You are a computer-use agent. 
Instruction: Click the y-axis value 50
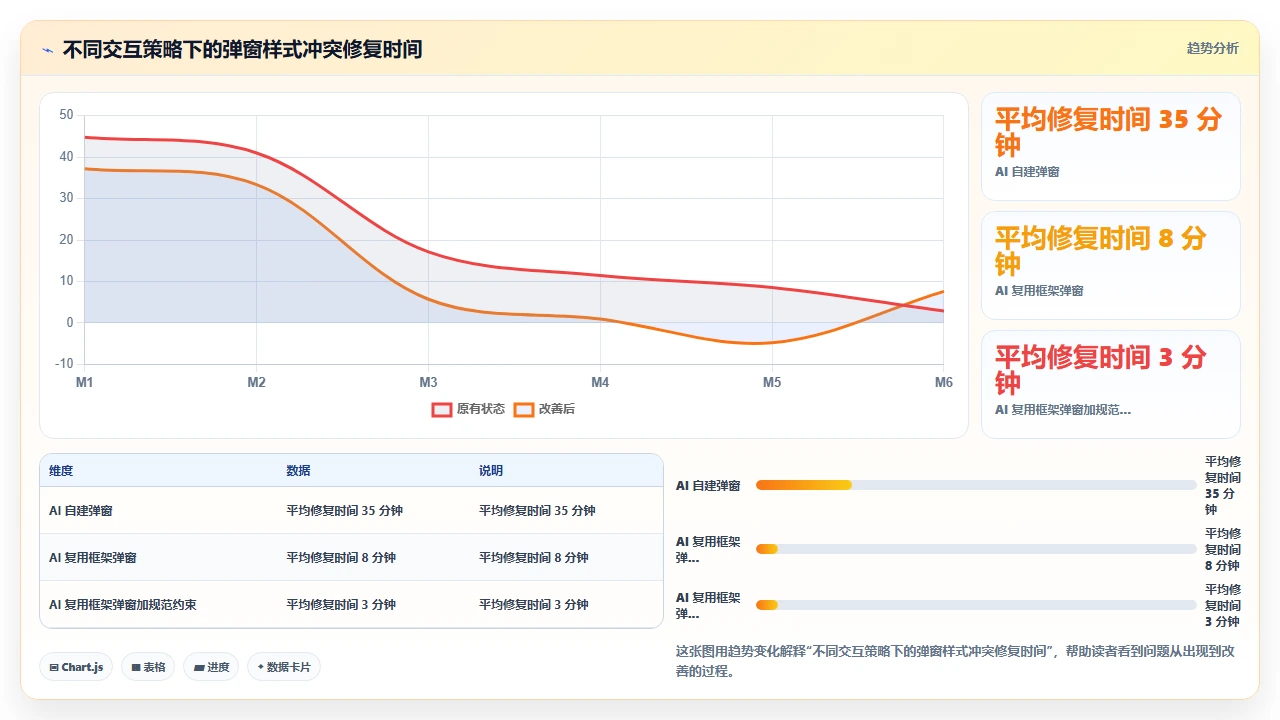(66, 115)
